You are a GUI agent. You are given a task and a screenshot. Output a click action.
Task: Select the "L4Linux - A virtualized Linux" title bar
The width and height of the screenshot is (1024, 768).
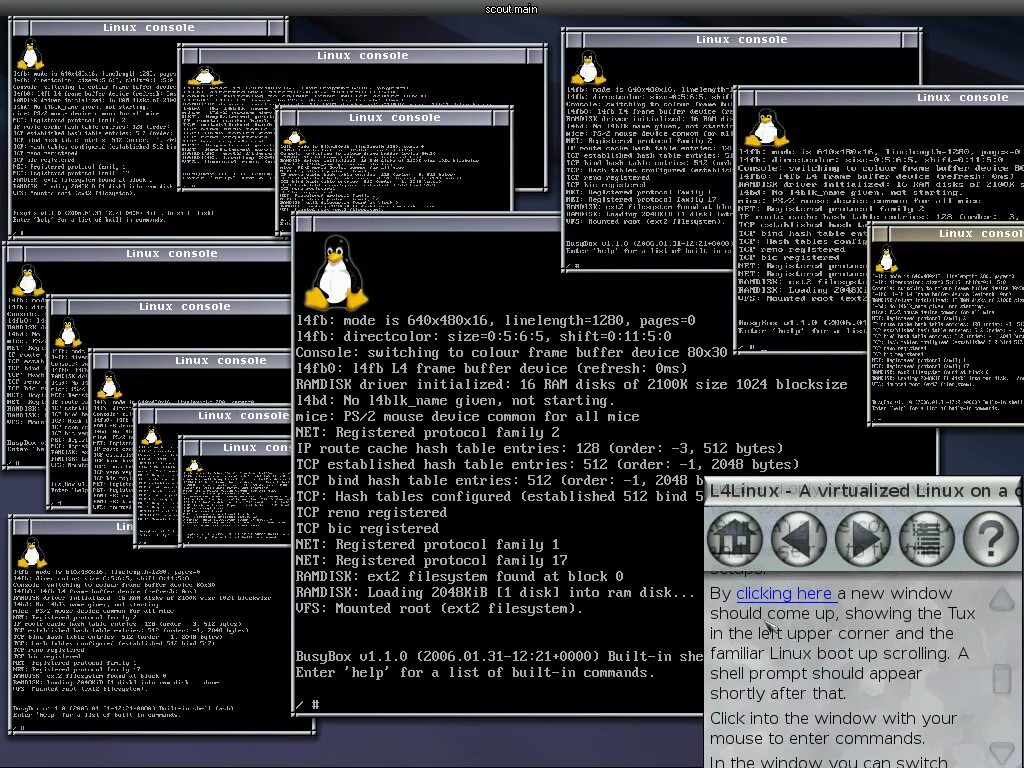[x=863, y=490]
